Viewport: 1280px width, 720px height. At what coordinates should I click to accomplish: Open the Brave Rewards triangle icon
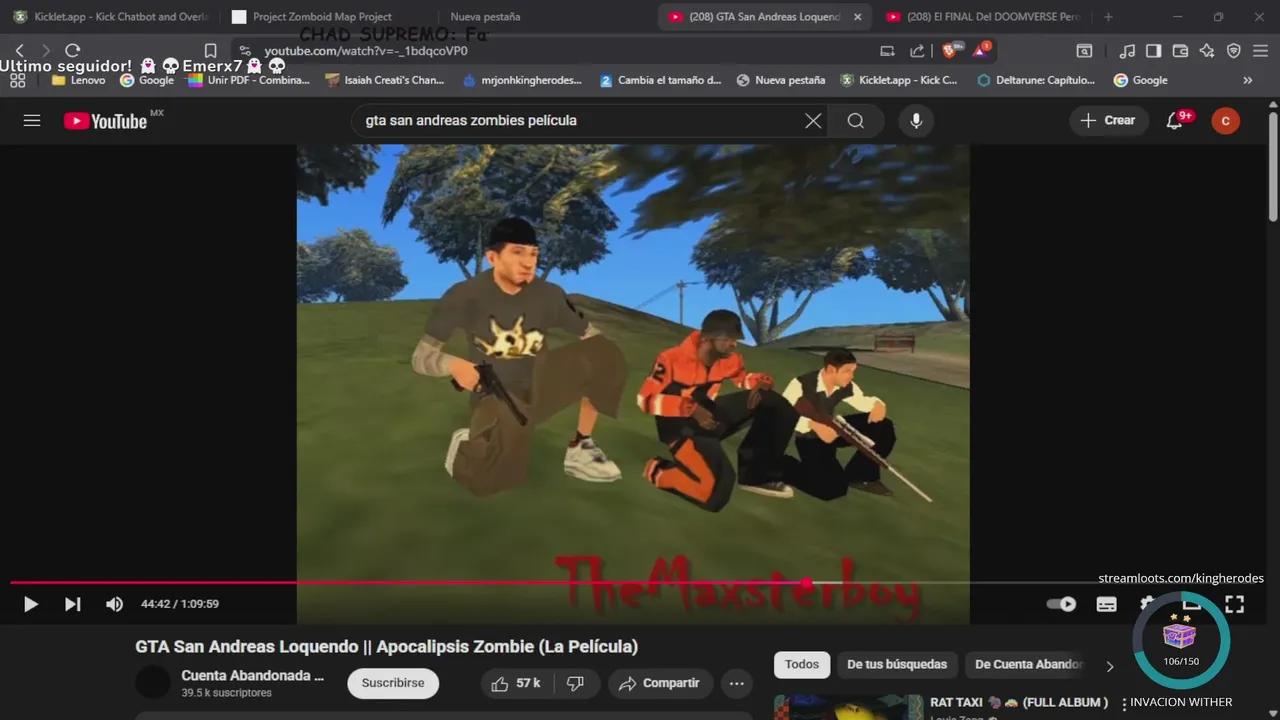981,50
